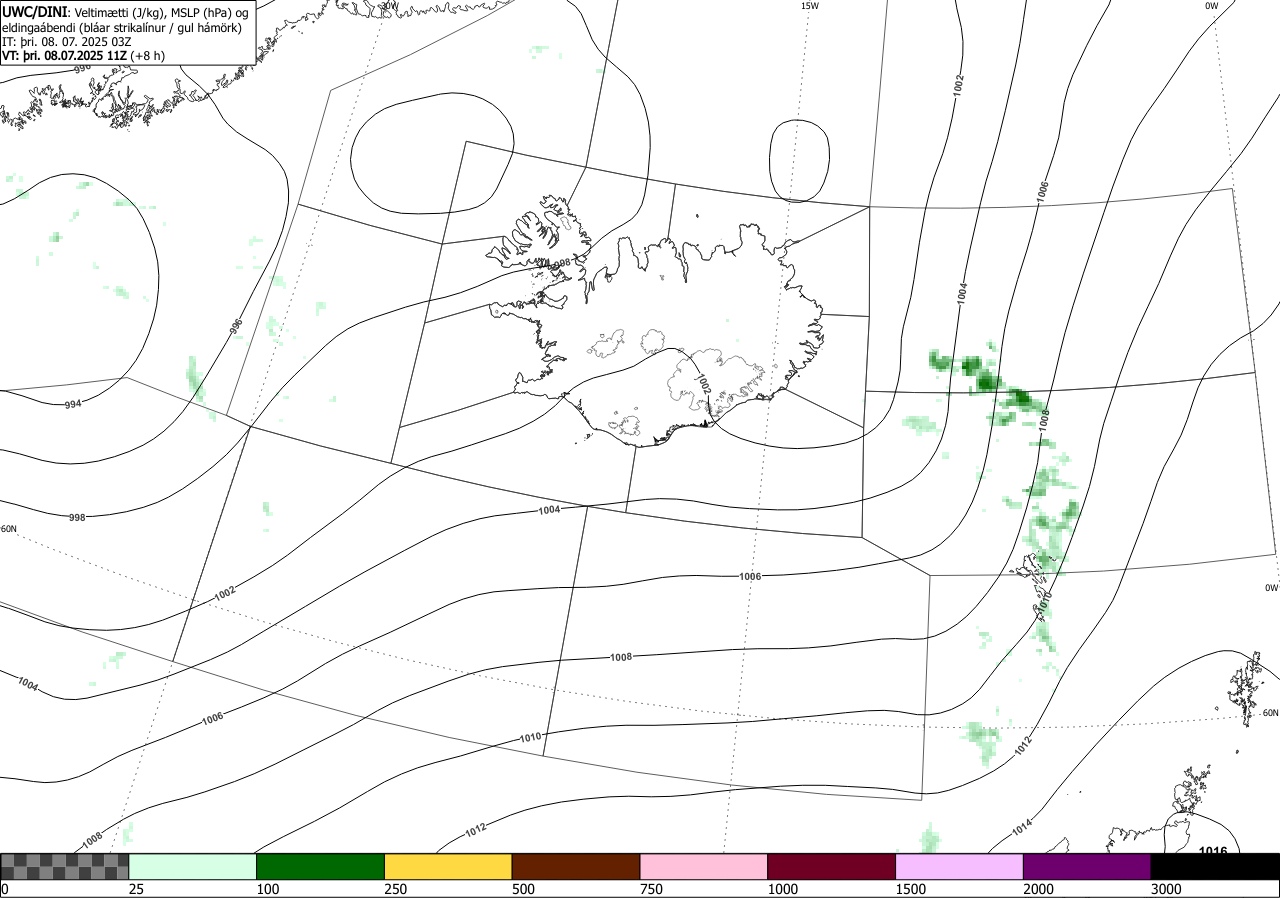Click the legend value '2000'

click(1039, 889)
